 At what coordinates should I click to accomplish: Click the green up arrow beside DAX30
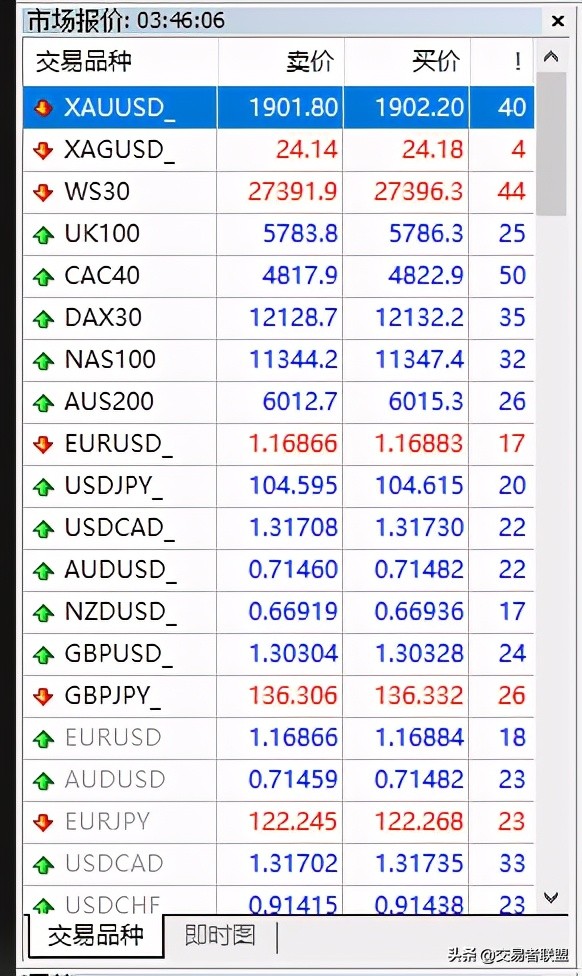(43, 319)
